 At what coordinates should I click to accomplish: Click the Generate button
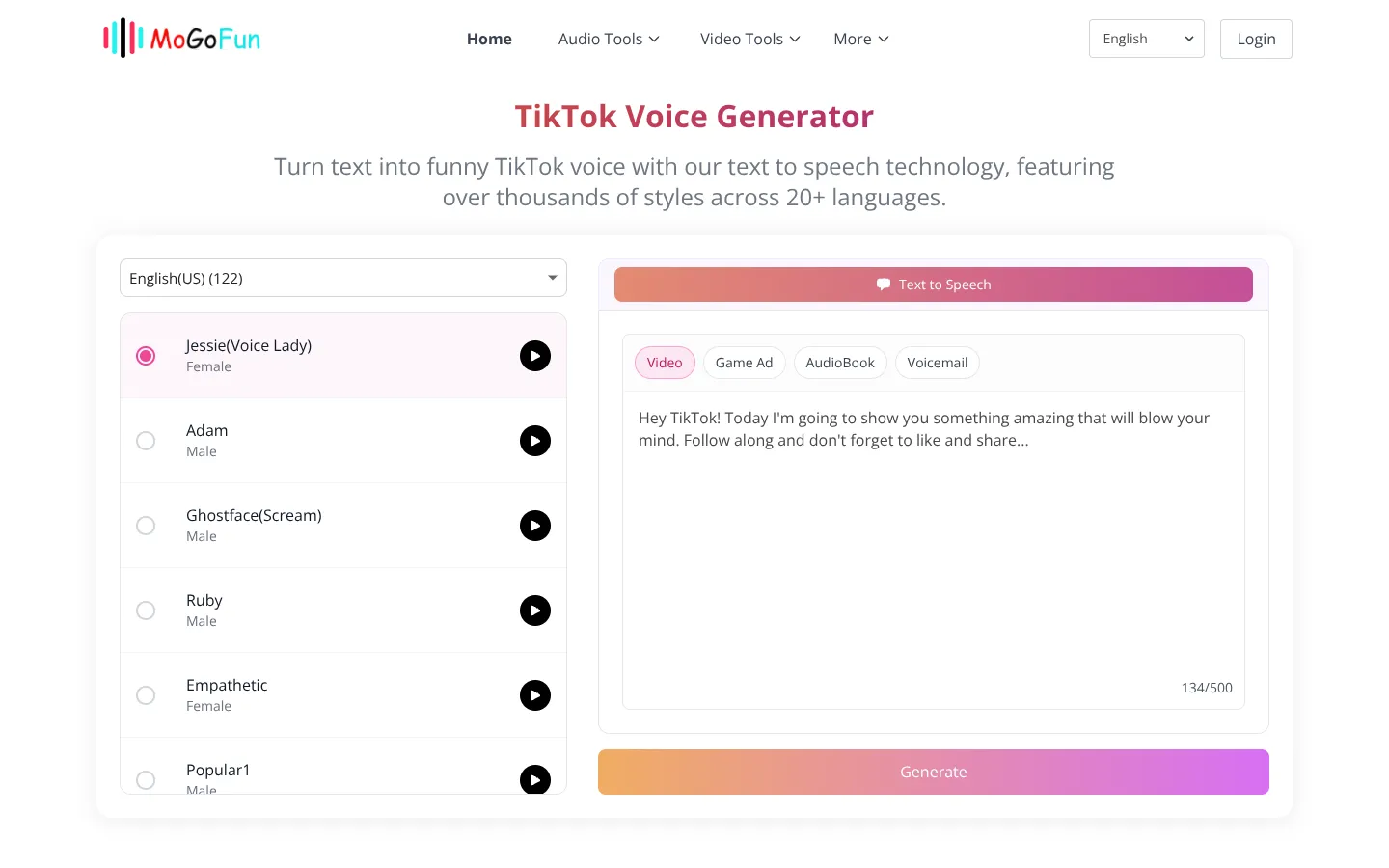pos(934,772)
